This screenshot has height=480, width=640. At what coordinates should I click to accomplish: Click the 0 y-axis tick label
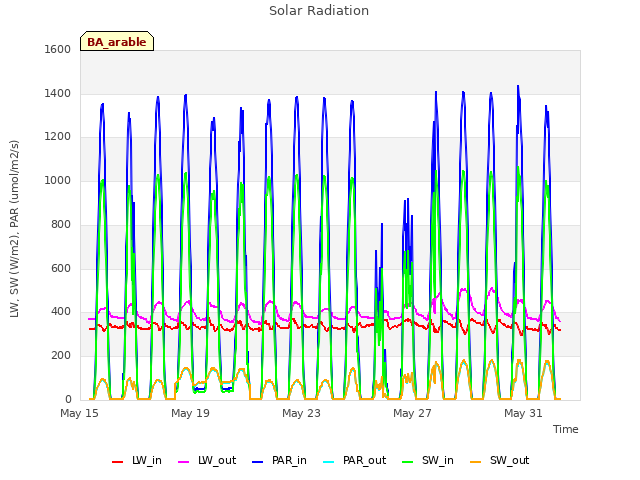click(x=68, y=399)
